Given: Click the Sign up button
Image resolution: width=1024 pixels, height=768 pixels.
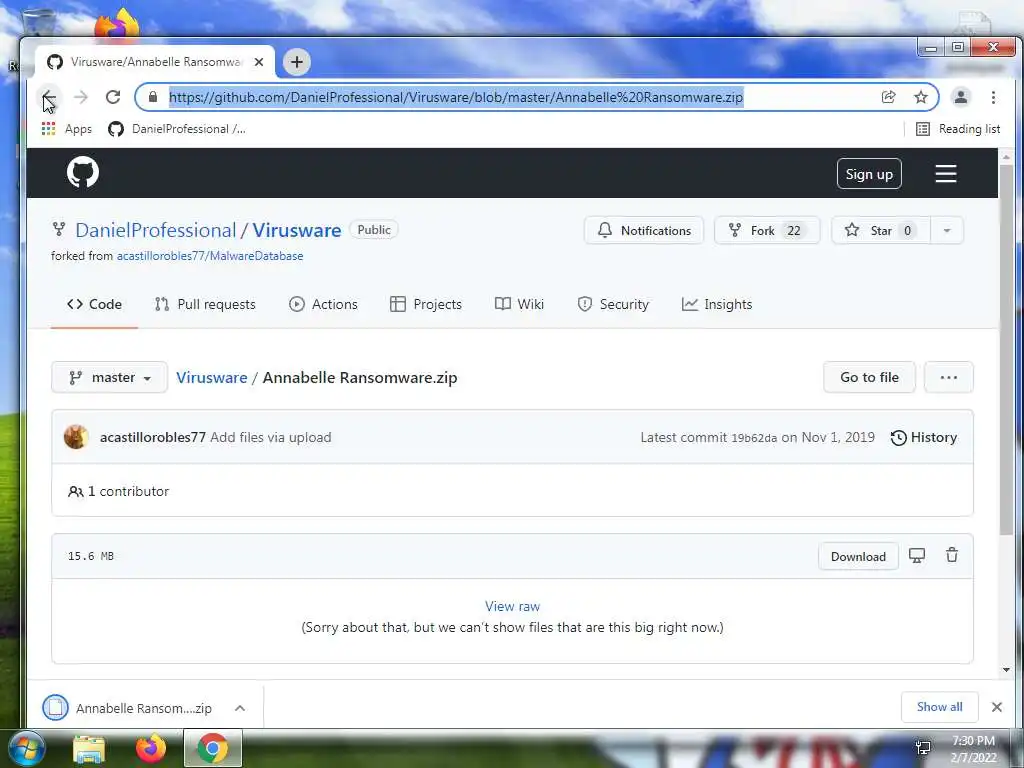Looking at the screenshot, I should [x=869, y=174].
